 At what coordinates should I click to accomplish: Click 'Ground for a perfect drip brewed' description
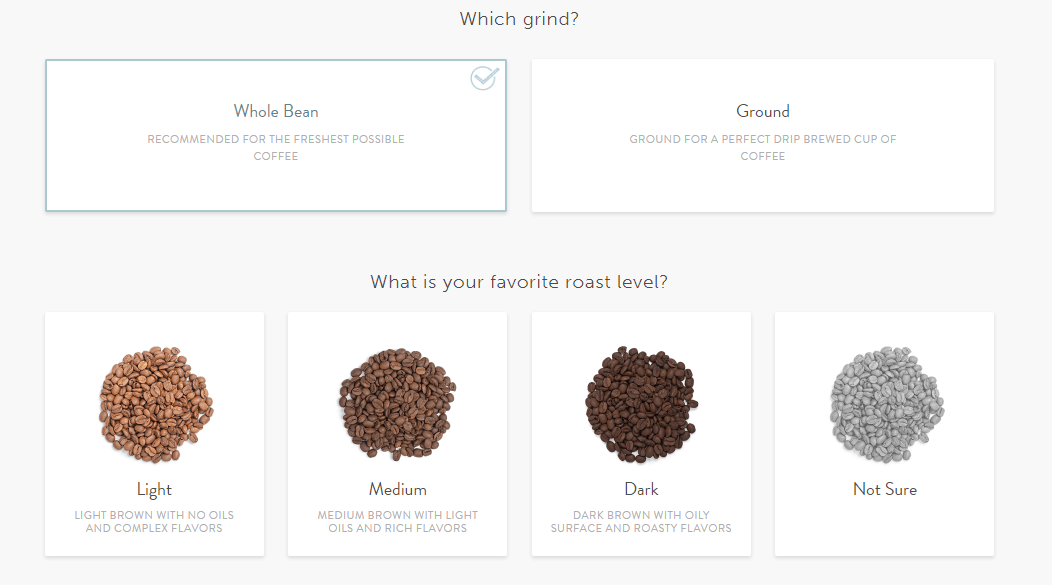tap(763, 148)
